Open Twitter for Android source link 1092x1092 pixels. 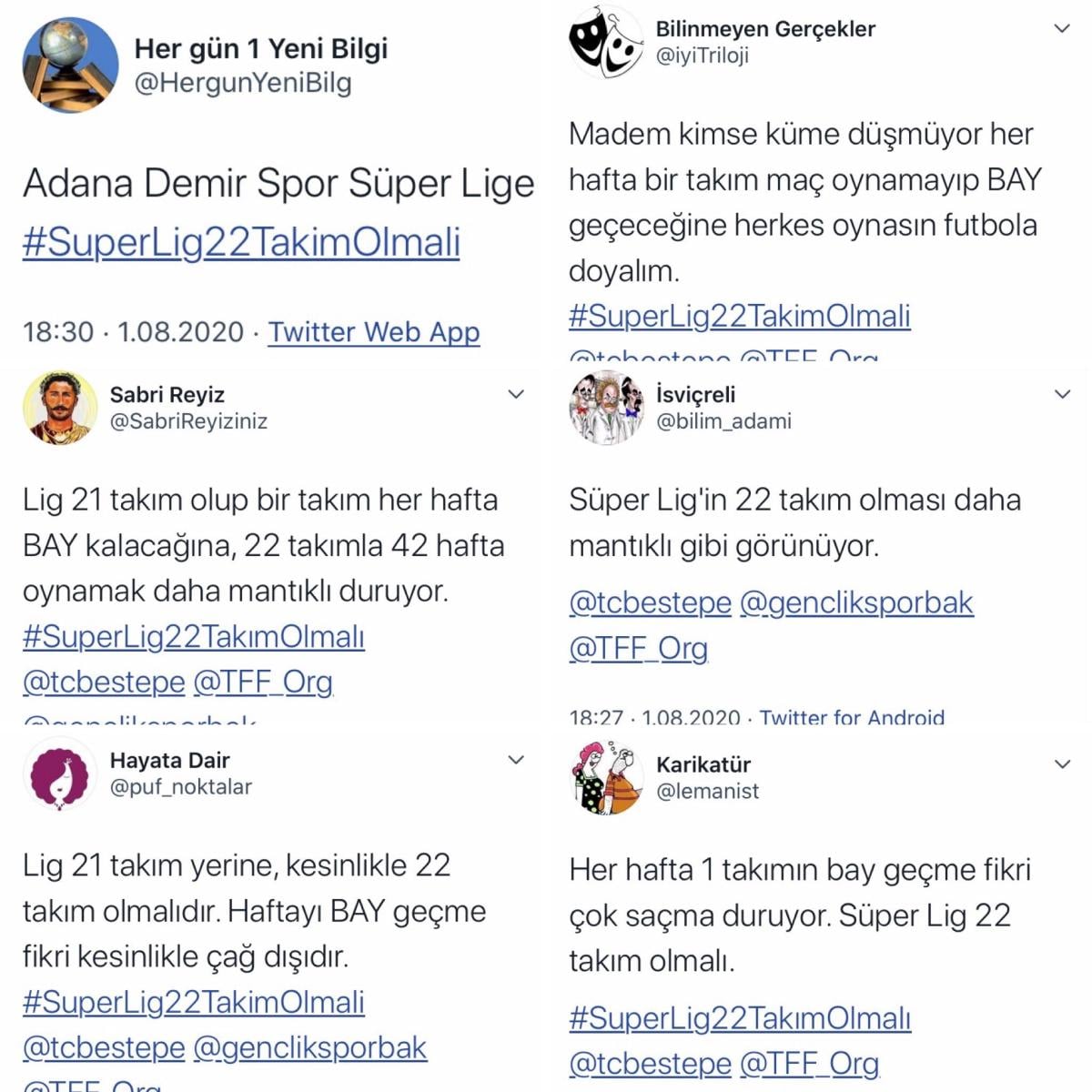852,717
